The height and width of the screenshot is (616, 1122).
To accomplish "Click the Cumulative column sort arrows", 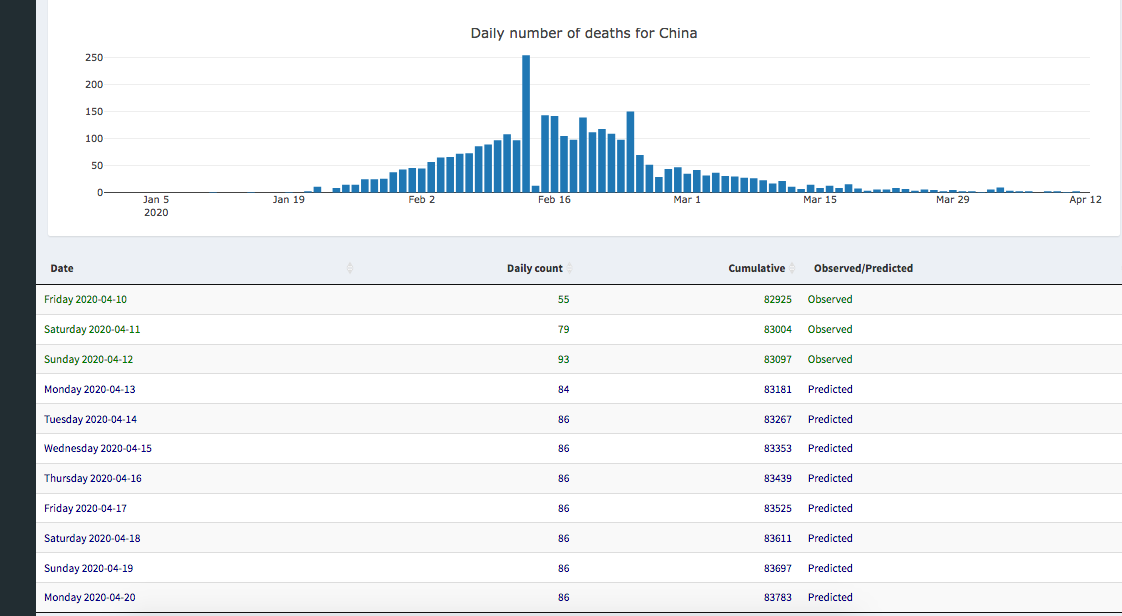I will pyautogui.click(x=792, y=268).
